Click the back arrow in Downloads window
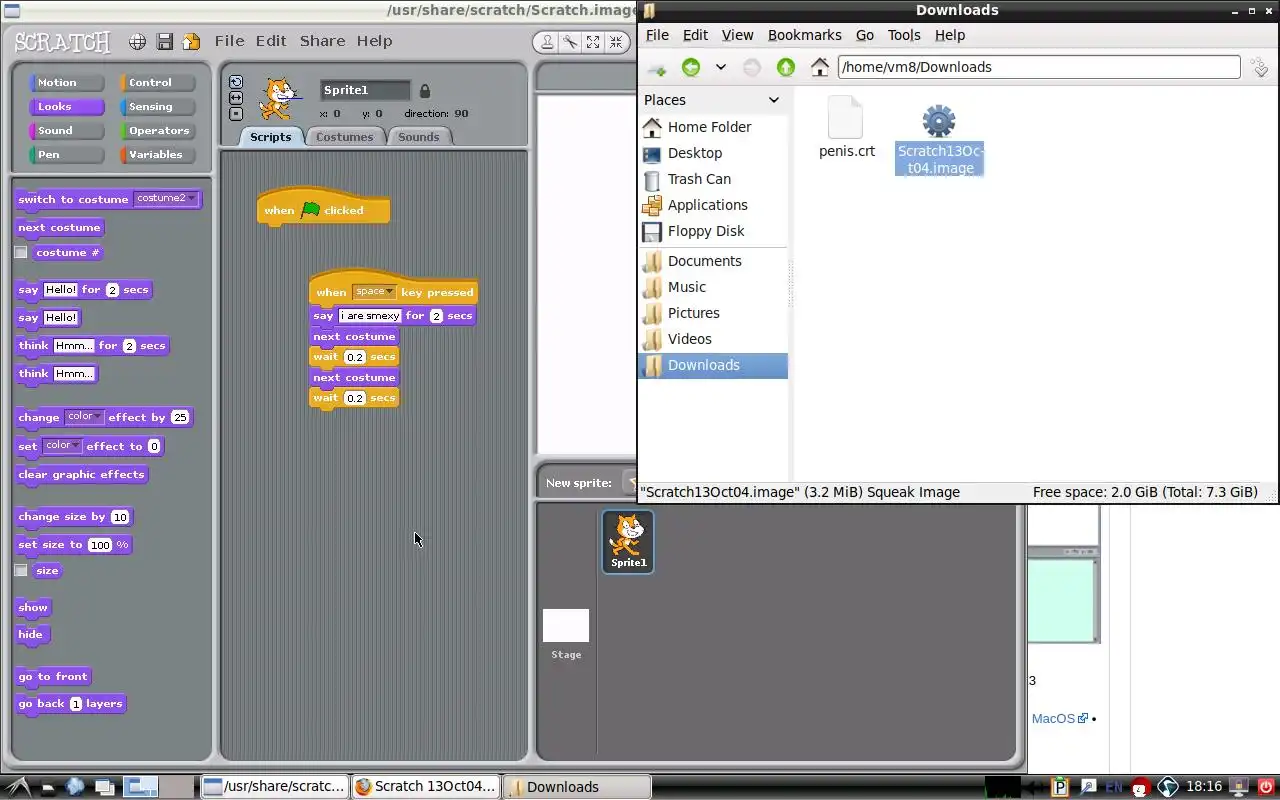 coord(691,67)
